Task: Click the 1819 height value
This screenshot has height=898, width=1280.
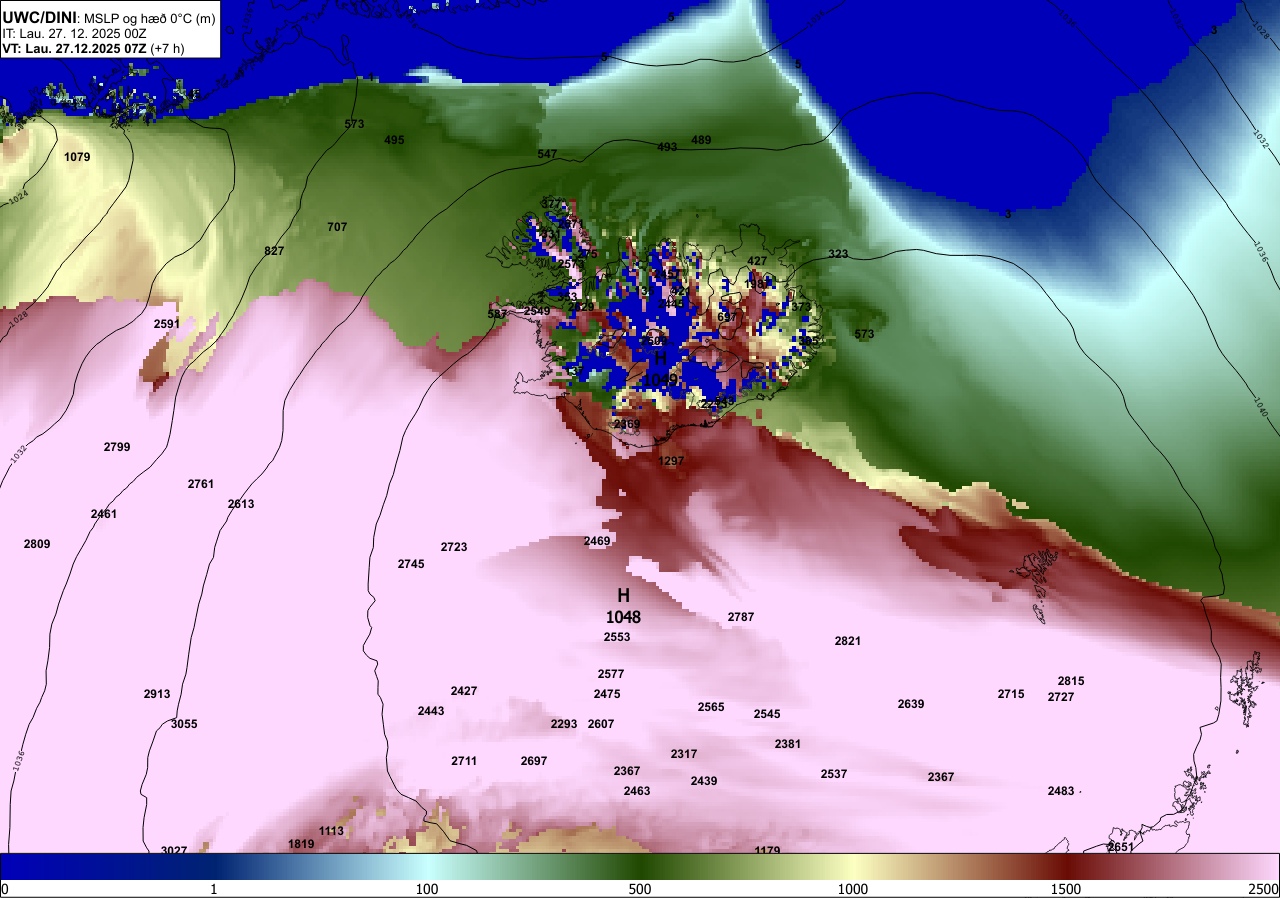Action: (x=301, y=844)
